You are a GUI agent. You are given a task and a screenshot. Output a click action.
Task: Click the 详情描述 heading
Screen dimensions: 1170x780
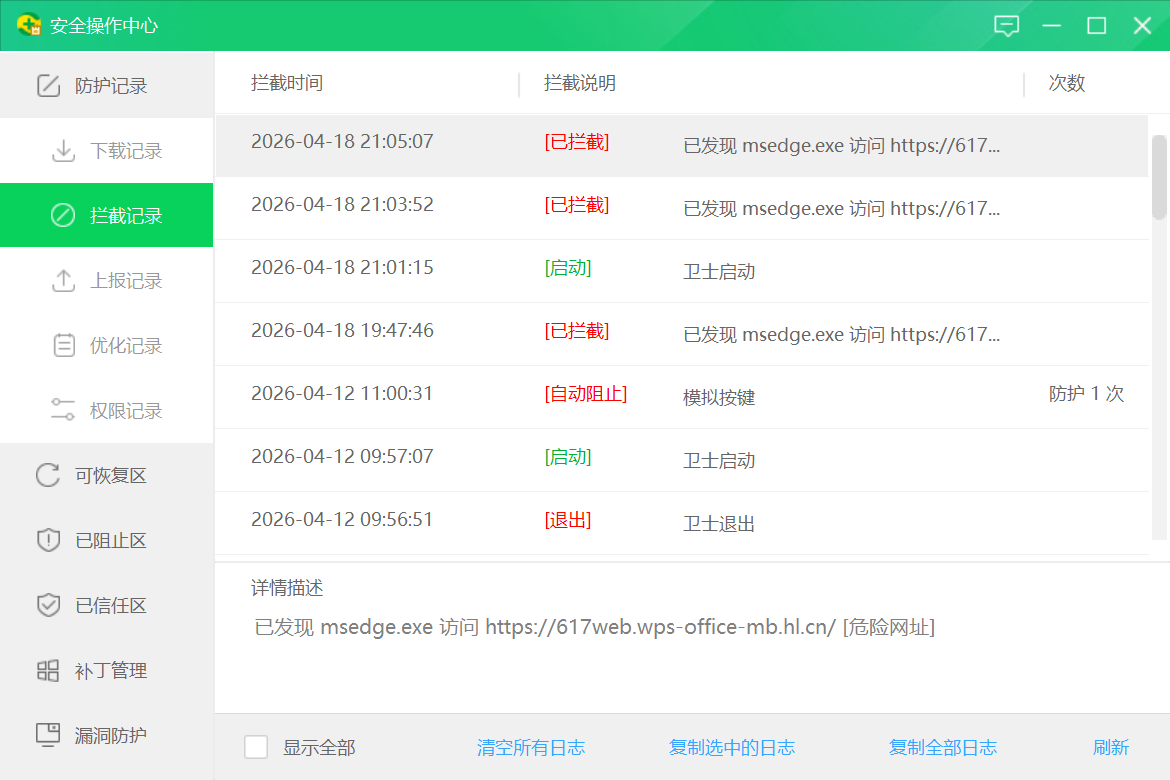tap(287, 588)
